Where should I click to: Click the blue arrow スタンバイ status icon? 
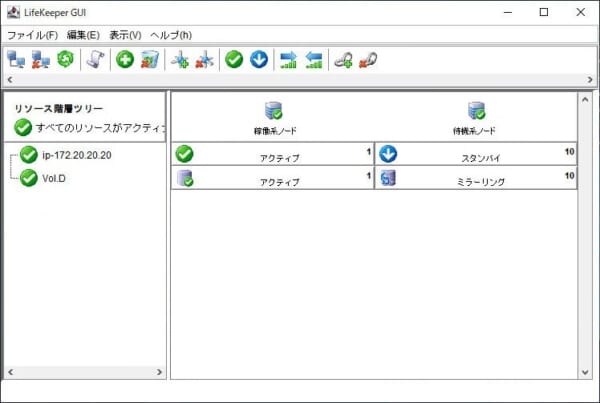point(388,154)
